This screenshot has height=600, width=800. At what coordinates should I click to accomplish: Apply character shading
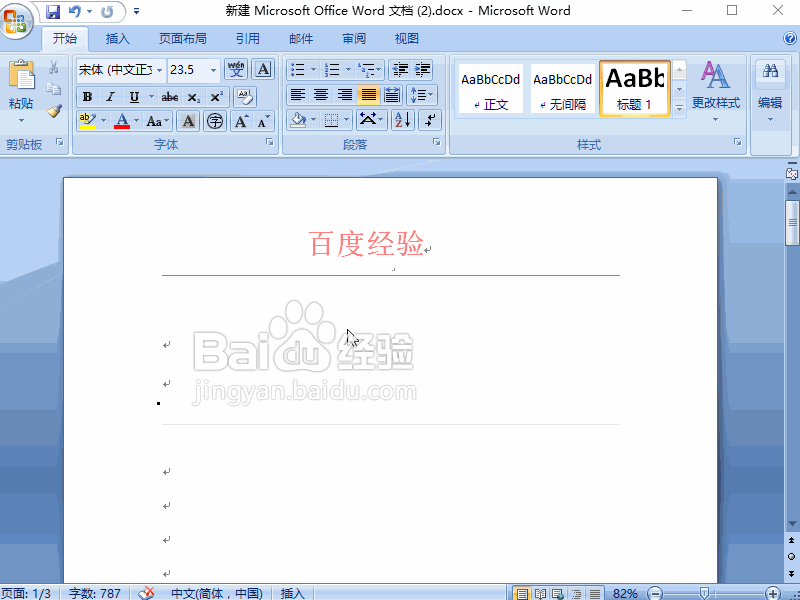coord(188,121)
